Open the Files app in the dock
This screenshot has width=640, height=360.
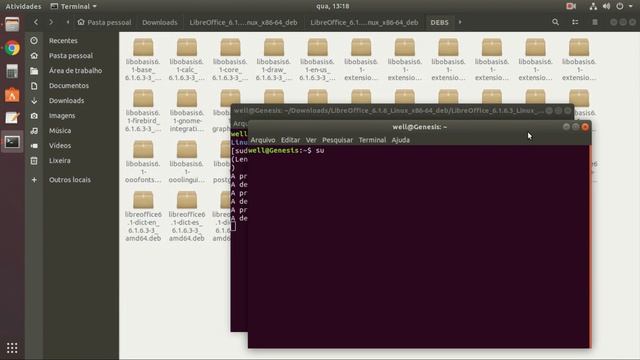(x=12, y=25)
